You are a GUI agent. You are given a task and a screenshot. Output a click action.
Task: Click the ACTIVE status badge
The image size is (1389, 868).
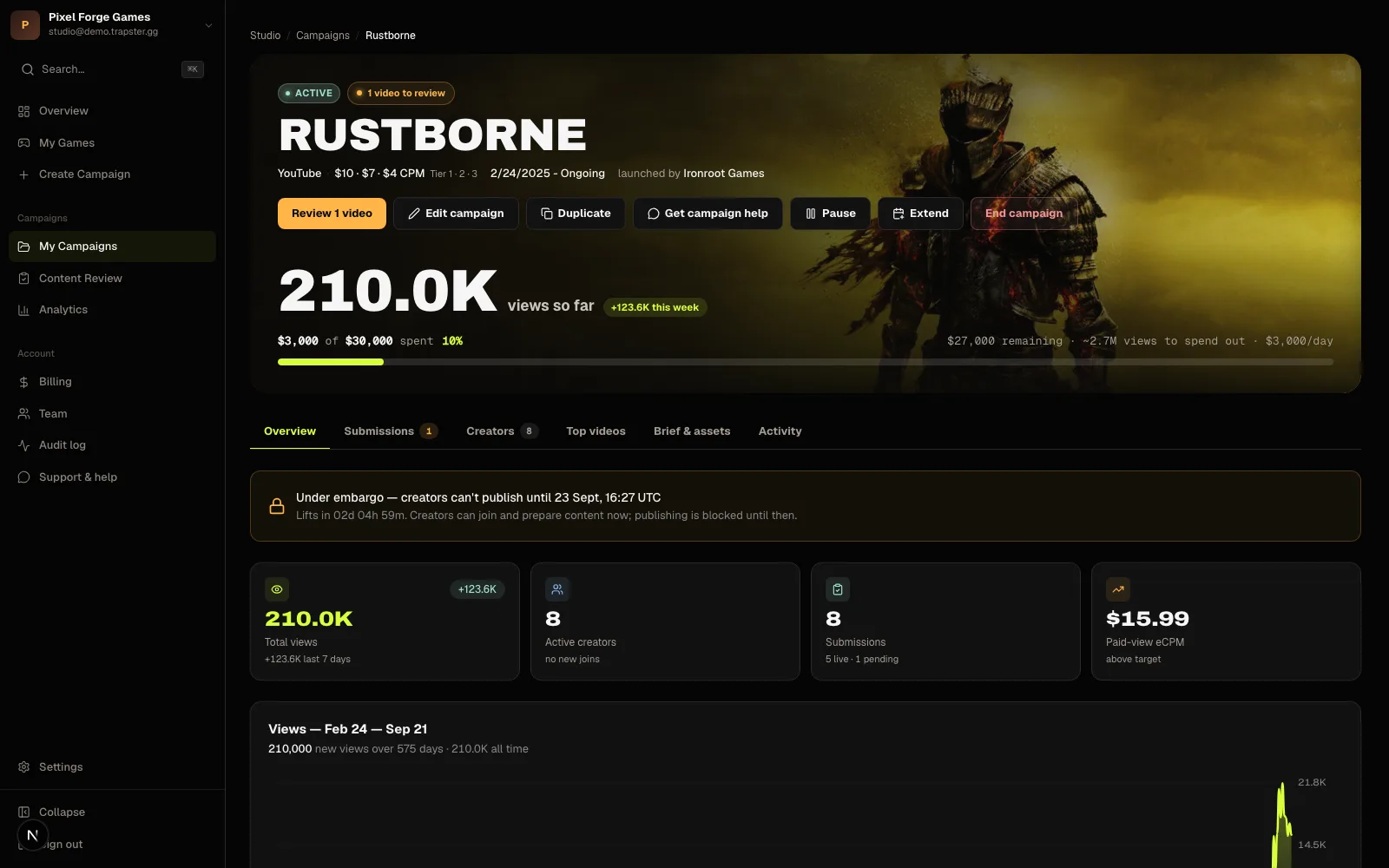click(309, 93)
